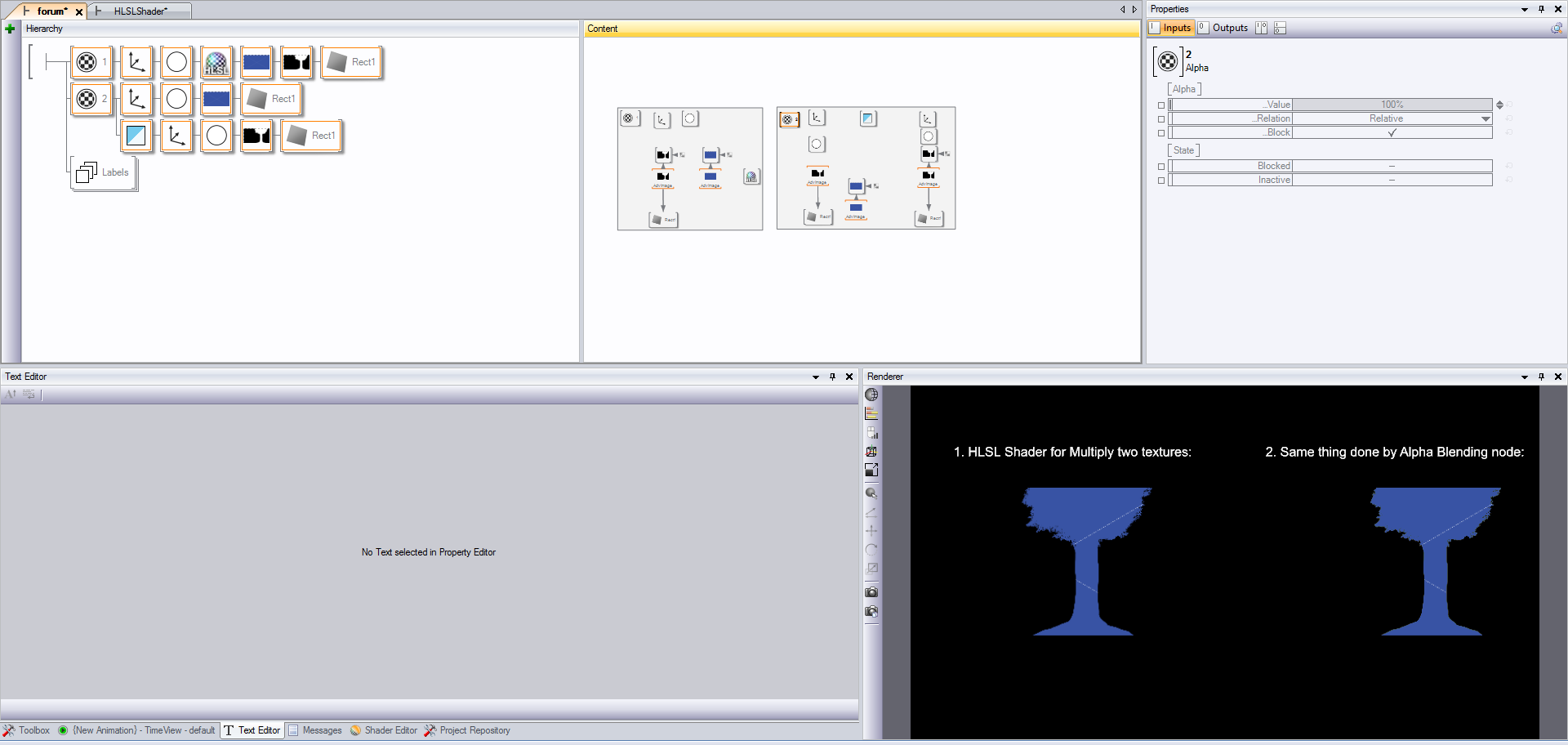This screenshot has width=1568, height=745.
Task: Click the first camera snapshot icon in Renderer
Action: [871, 592]
